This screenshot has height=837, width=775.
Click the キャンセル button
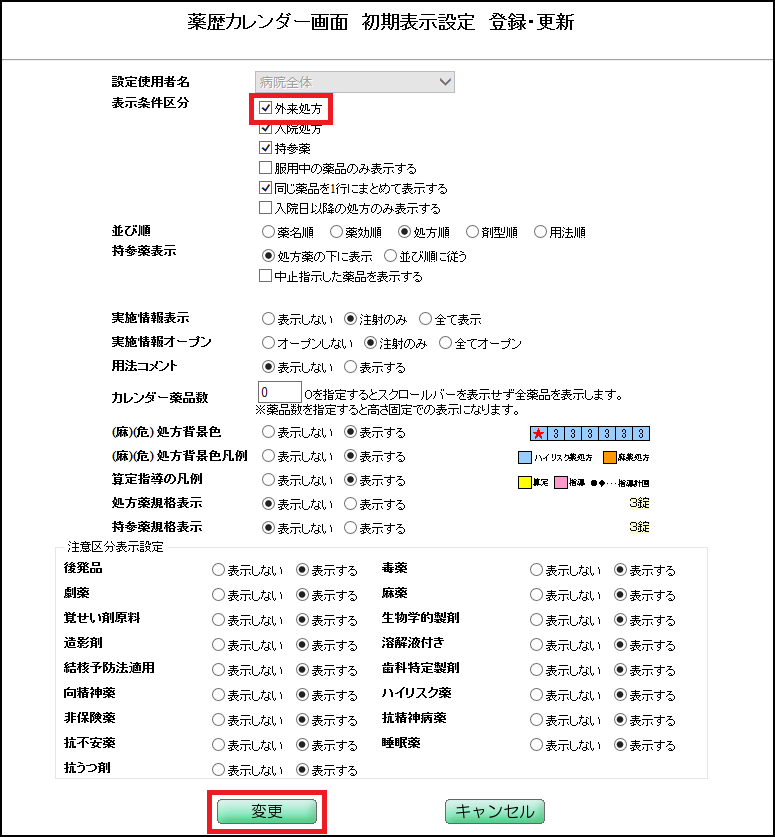tap(495, 811)
